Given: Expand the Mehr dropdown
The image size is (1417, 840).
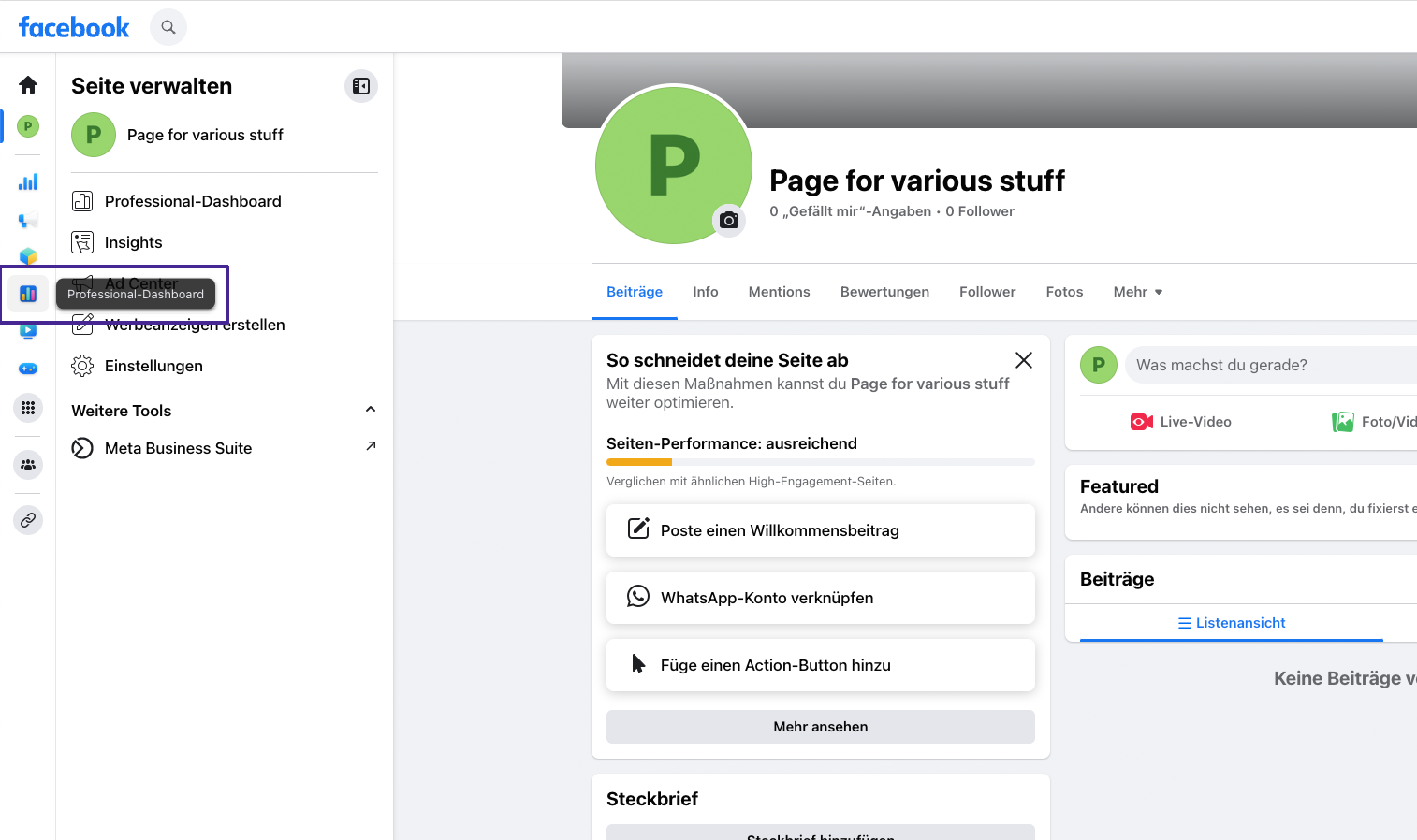Looking at the screenshot, I should 1138,292.
